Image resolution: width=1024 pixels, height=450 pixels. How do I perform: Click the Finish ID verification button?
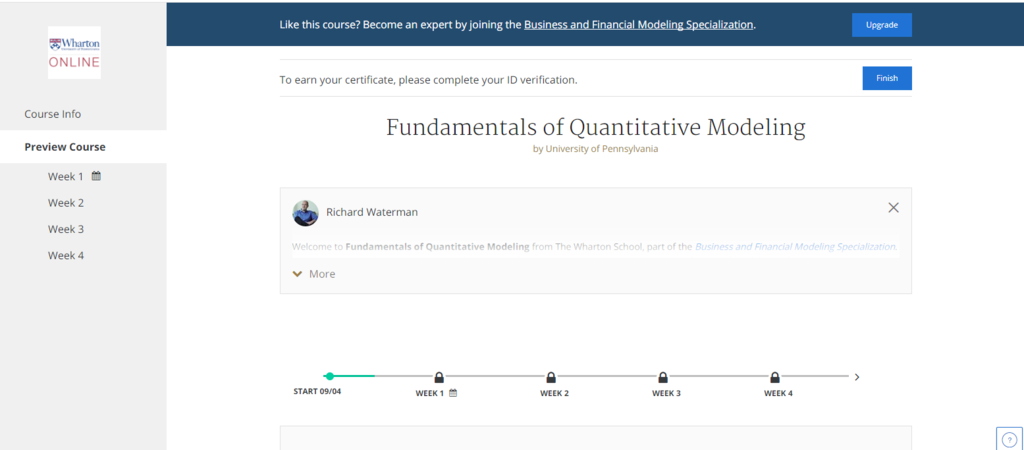tap(887, 78)
